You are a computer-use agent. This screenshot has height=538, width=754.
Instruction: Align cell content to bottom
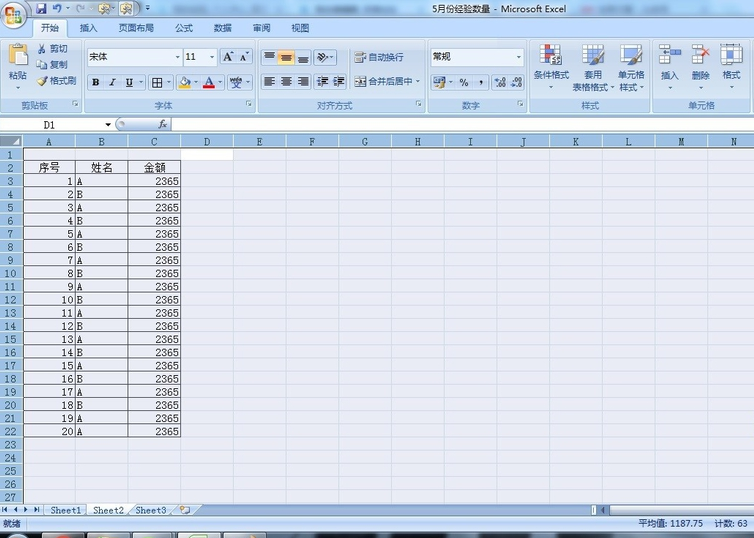(x=303, y=58)
